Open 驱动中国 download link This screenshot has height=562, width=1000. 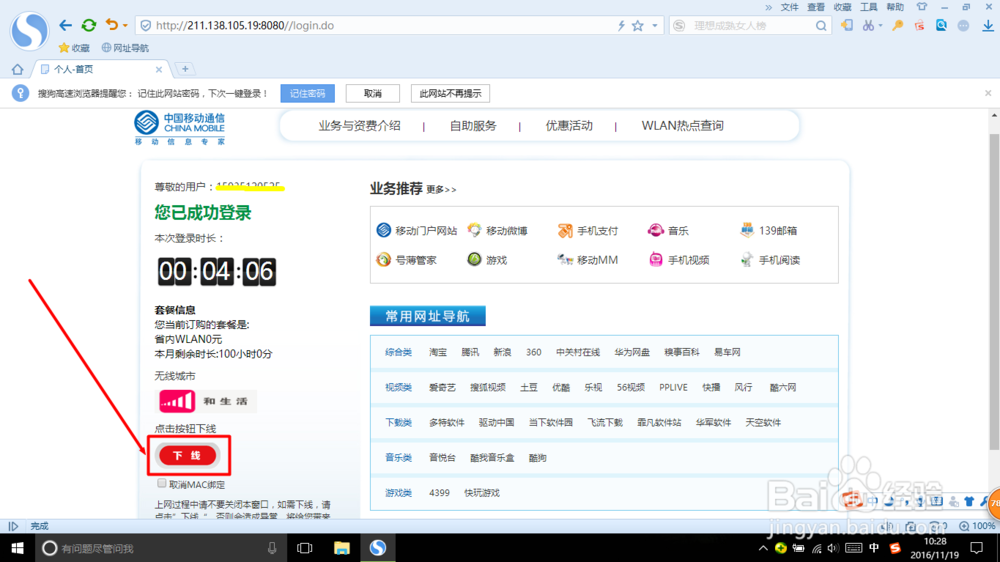496,422
